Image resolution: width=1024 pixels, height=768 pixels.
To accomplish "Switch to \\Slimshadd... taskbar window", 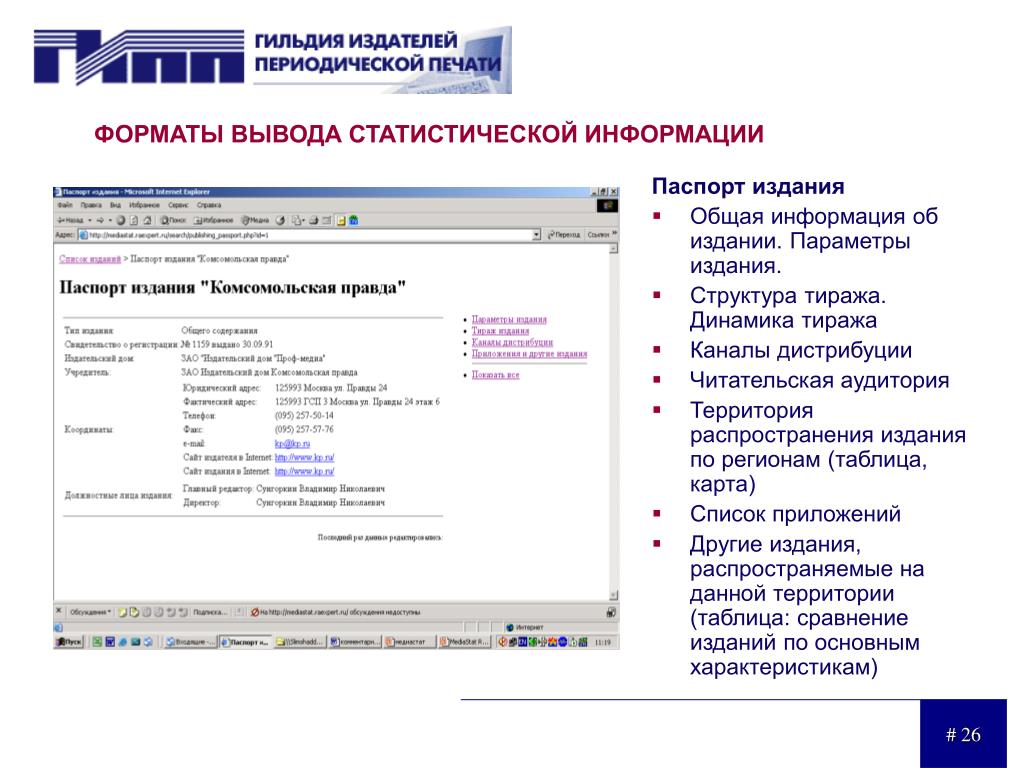I will point(299,642).
